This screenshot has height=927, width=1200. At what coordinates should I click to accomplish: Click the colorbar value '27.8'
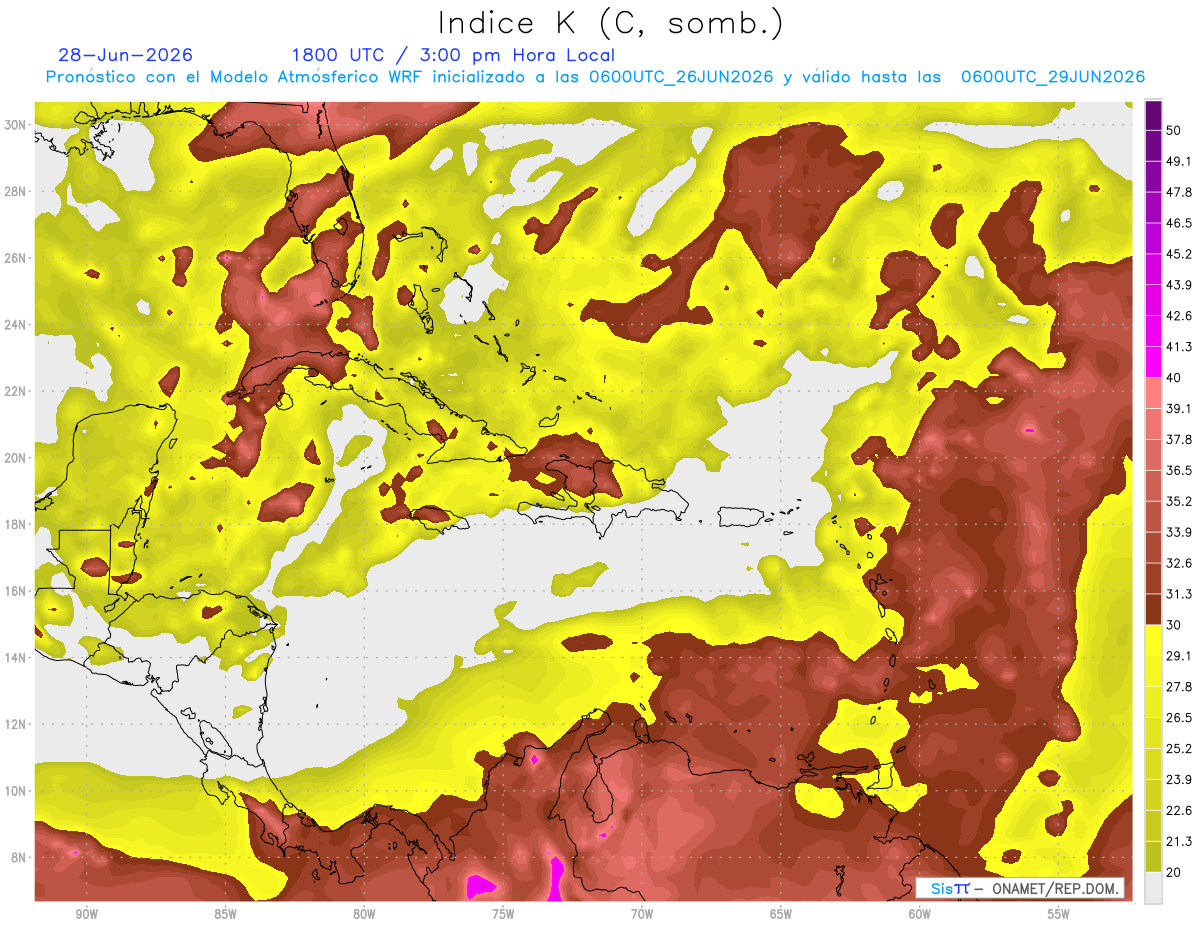pos(1178,687)
